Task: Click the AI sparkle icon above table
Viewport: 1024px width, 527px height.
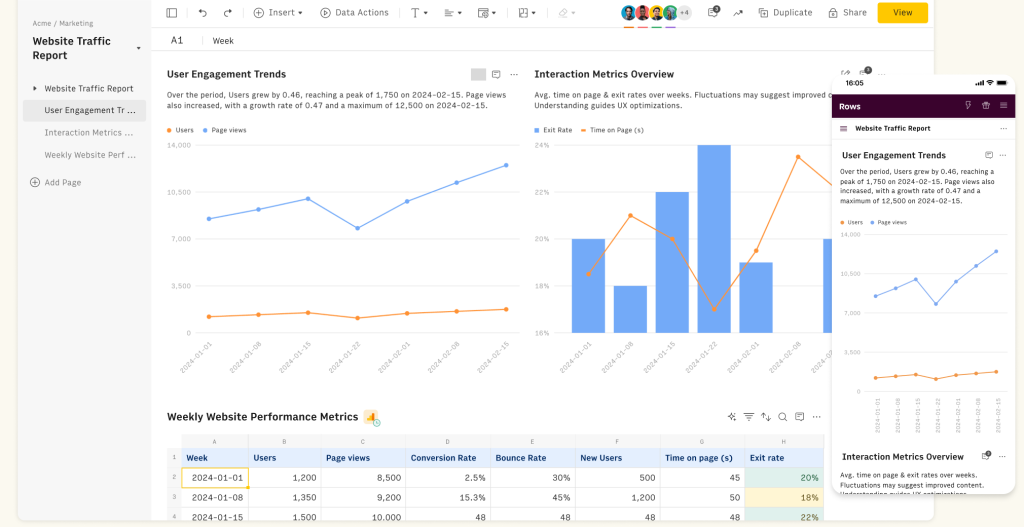Action: pyautogui.click(x=732, y=417)
